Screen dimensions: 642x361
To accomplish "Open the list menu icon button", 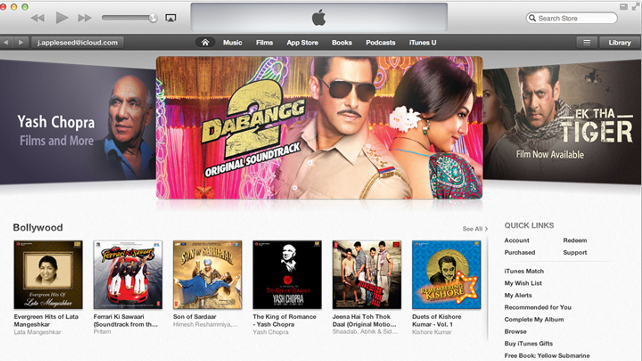I will pyautogui.click(x=586, y=42).
